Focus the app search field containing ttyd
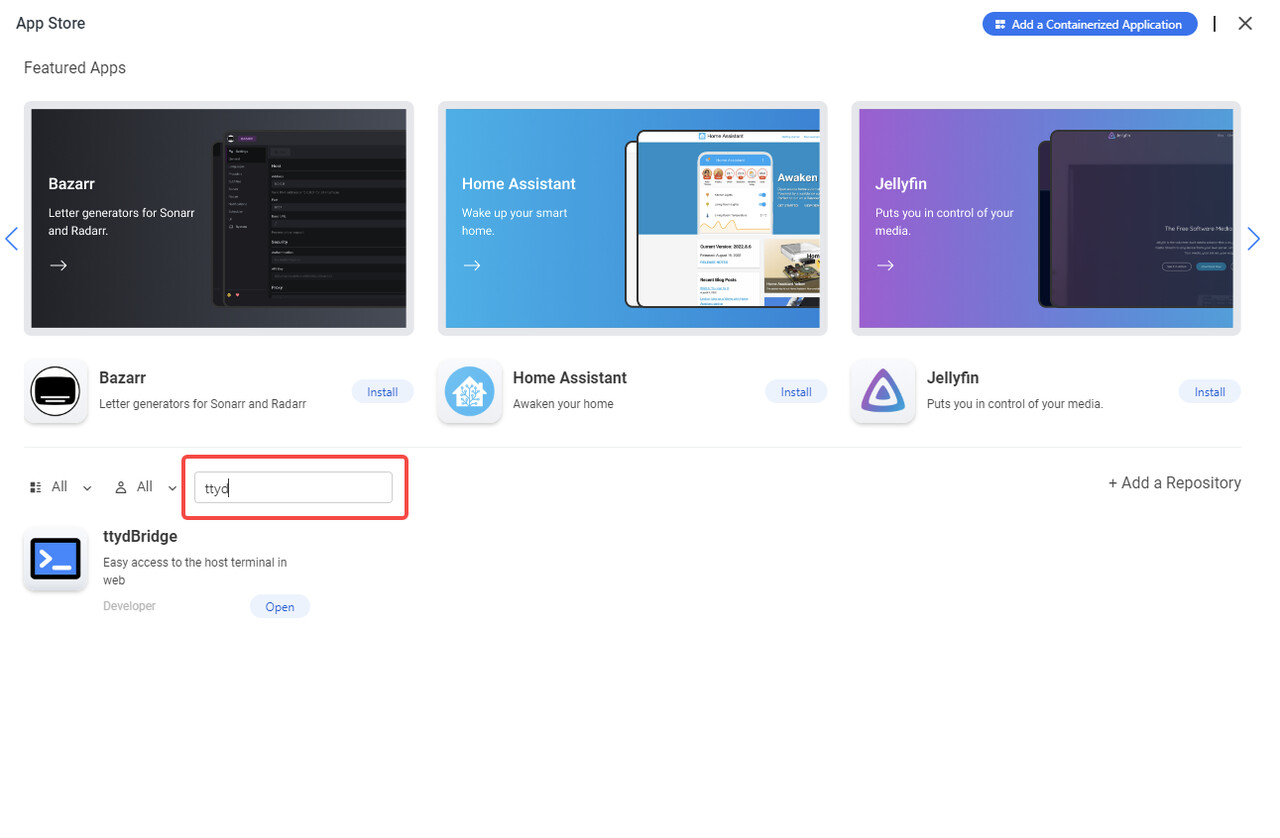The height and width of the screenshot is (838, 1280). [293, 488]
